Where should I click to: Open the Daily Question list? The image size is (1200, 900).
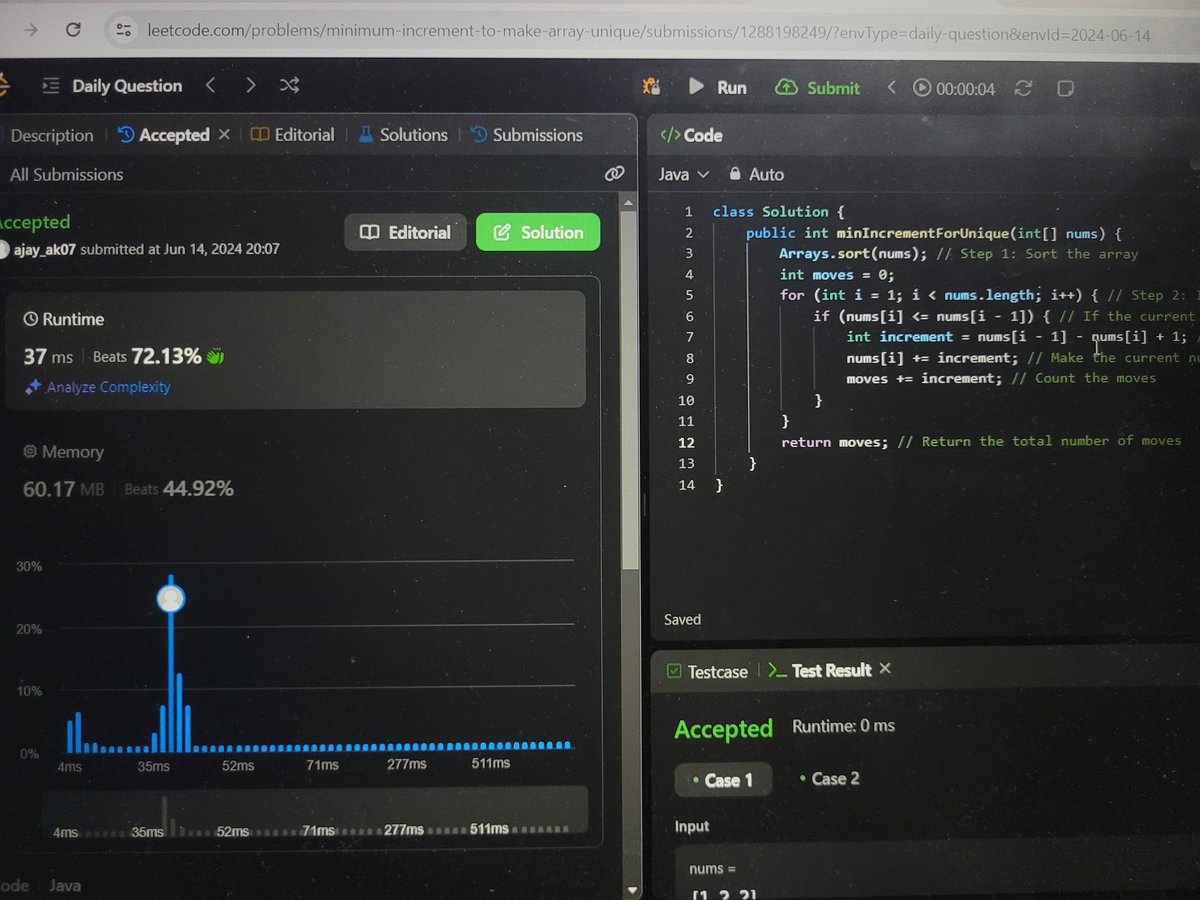click(x=112, y=86)
